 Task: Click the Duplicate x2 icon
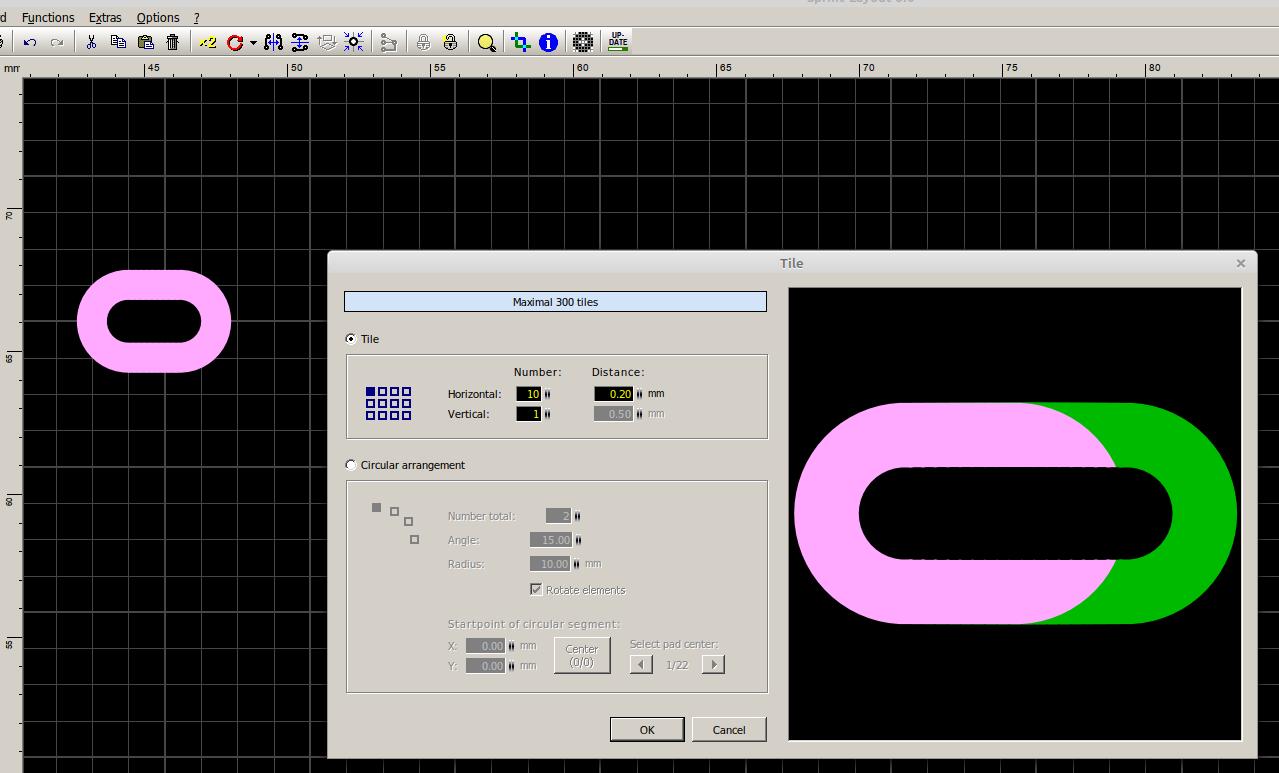coord(207,42)
